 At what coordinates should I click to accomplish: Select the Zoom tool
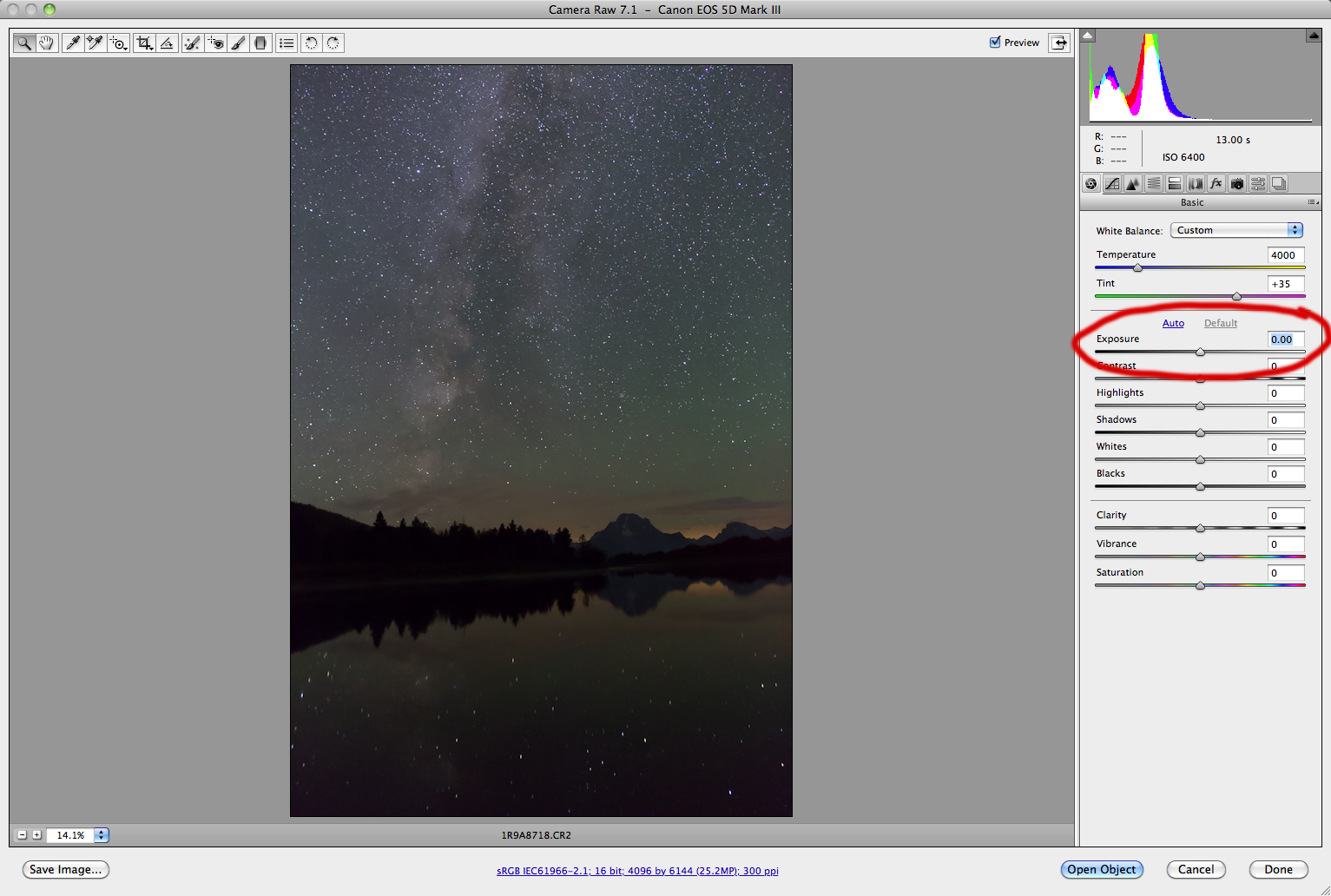24,43
